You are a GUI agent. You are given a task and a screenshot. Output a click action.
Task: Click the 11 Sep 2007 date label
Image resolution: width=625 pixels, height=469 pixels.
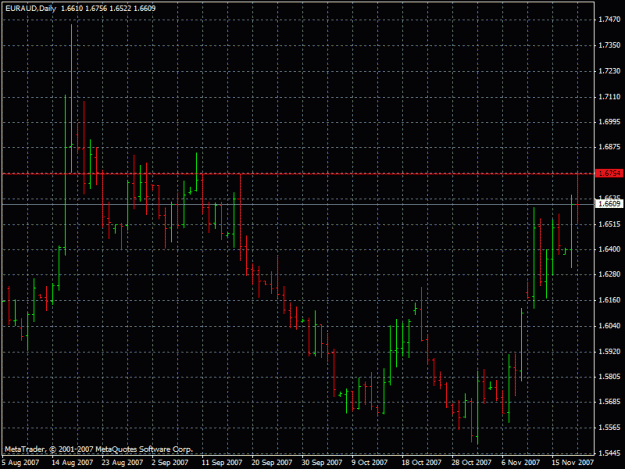point(222,462)
